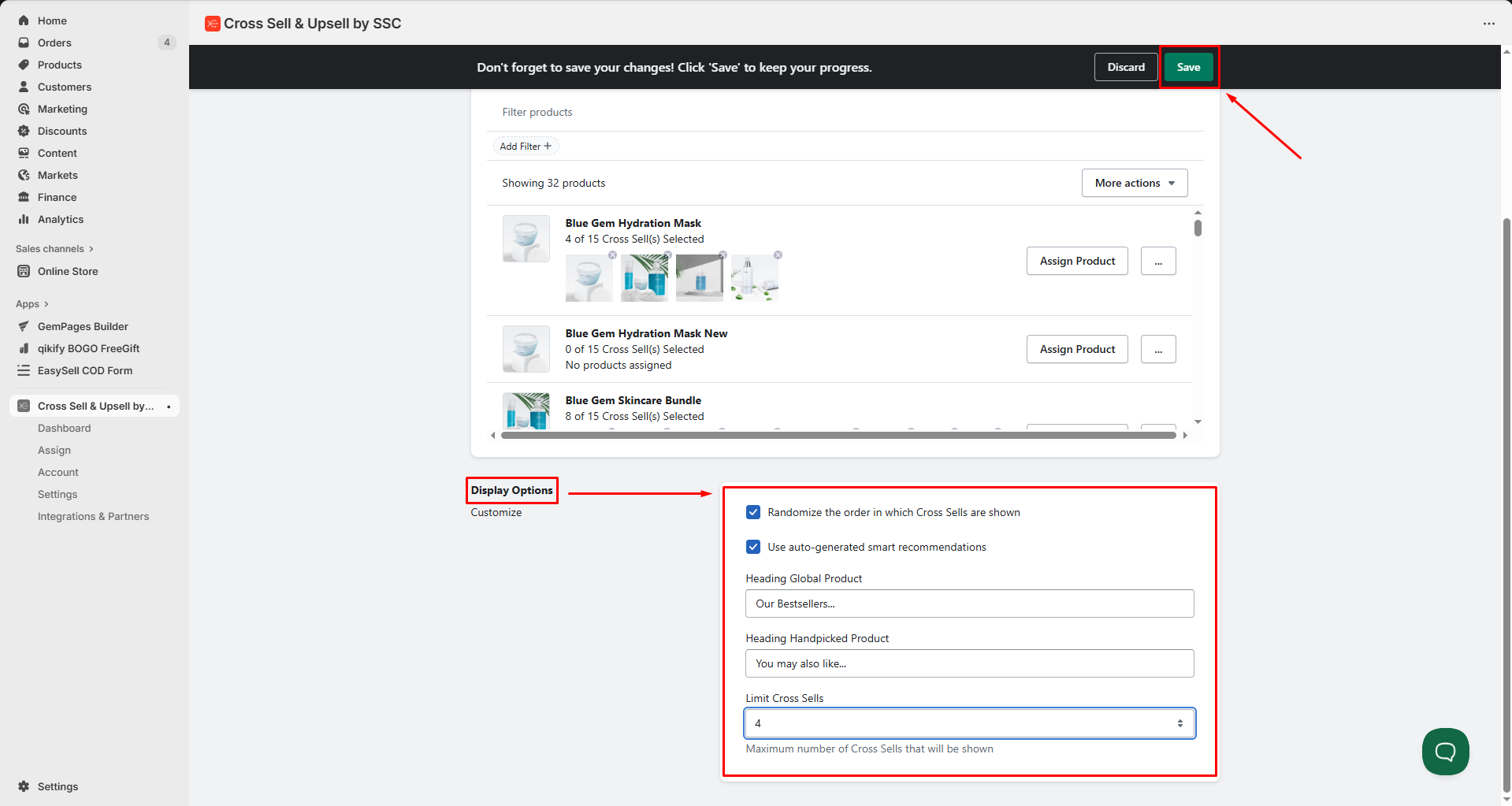1512x806 pixels.
Task: Open the Integrations & Partners menu item
Action: click(x=93, y=516)
